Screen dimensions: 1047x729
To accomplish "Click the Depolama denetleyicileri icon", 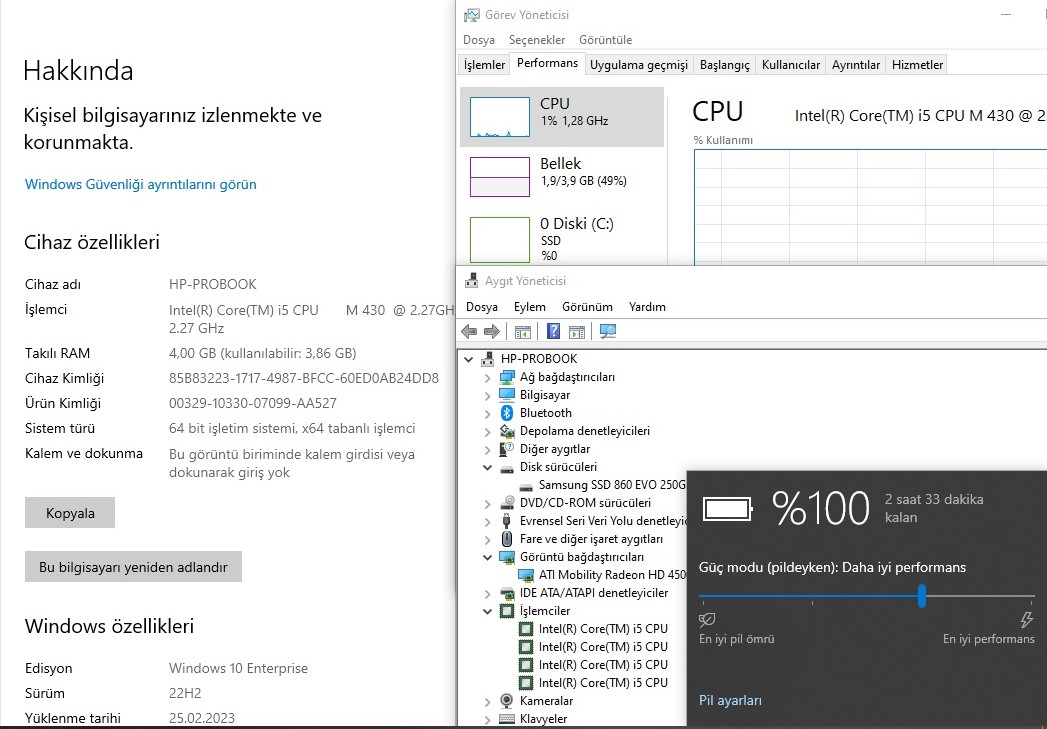I will pyautogui.click(x=507, y=431).
